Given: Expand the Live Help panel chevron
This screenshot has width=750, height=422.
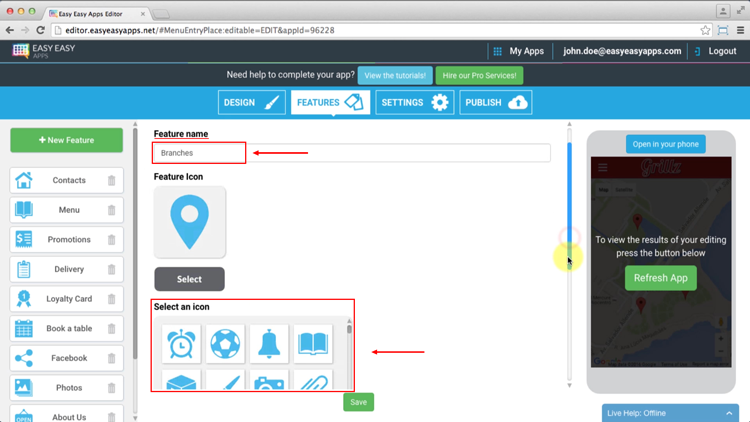Looking at the screenshot, I should (x=729, y=413).
